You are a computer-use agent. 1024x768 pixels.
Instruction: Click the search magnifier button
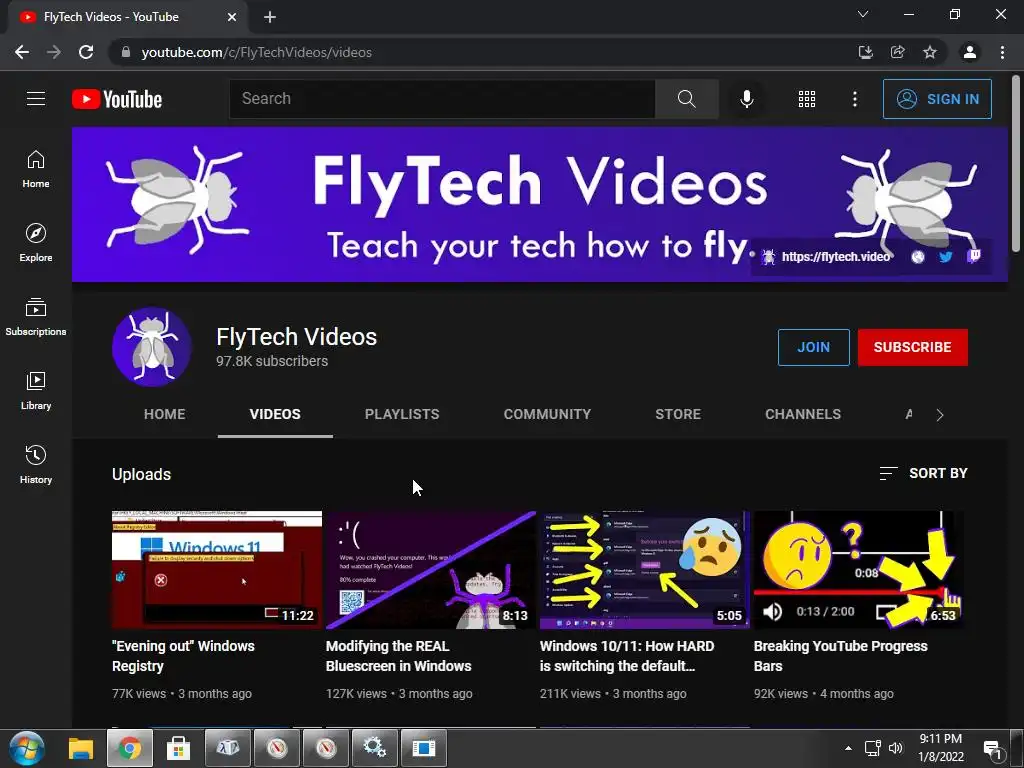click(x=686, y=99)
